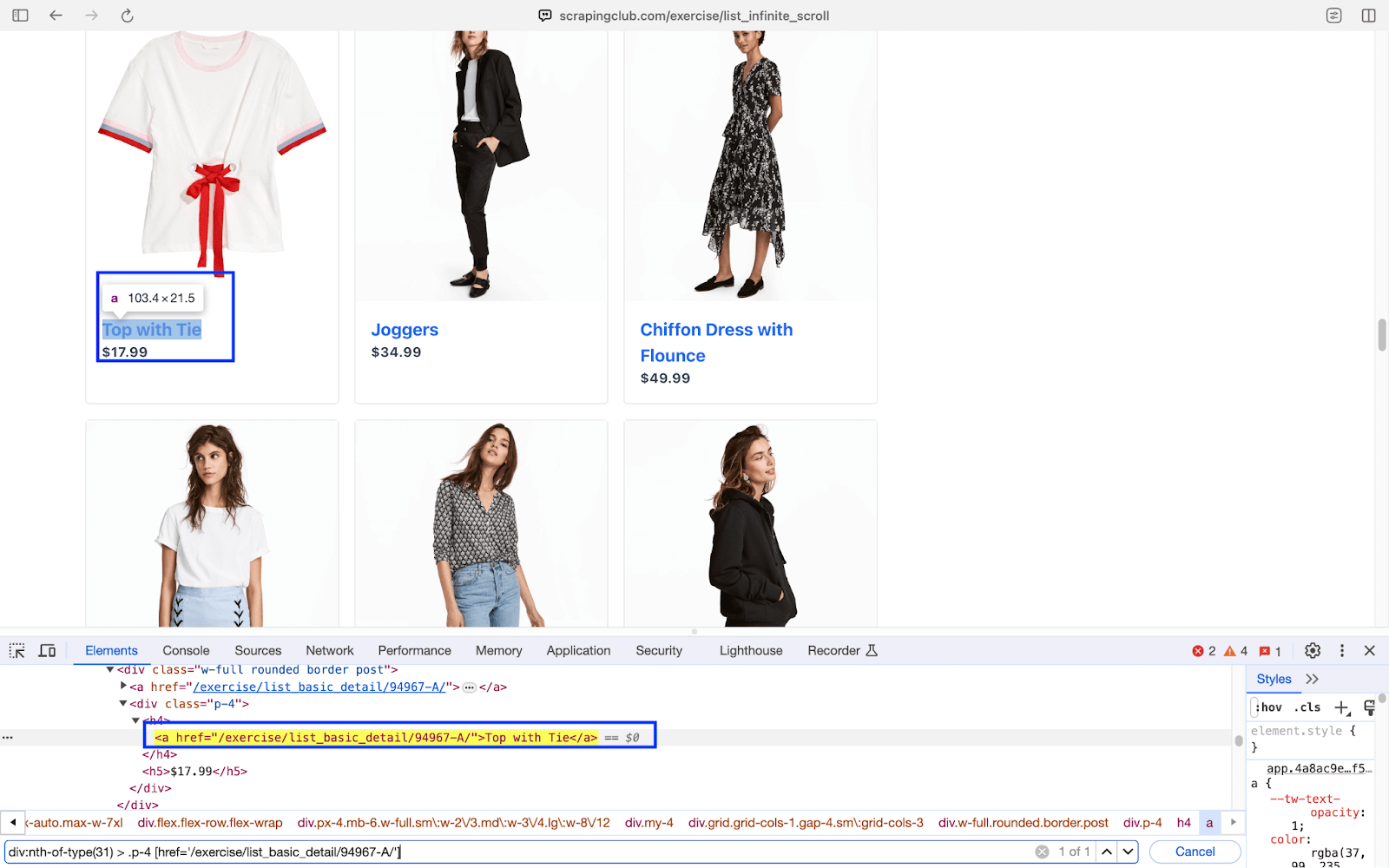The width and height of the screenshot is (1389, 868).
Task: Go forward to the next page
Action: point(92,16)
